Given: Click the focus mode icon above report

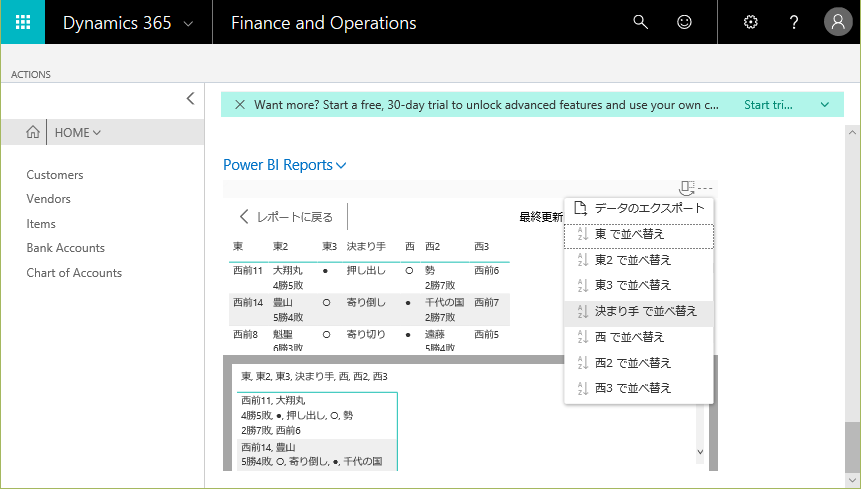Looking at the screenshot, I should 686,188.
